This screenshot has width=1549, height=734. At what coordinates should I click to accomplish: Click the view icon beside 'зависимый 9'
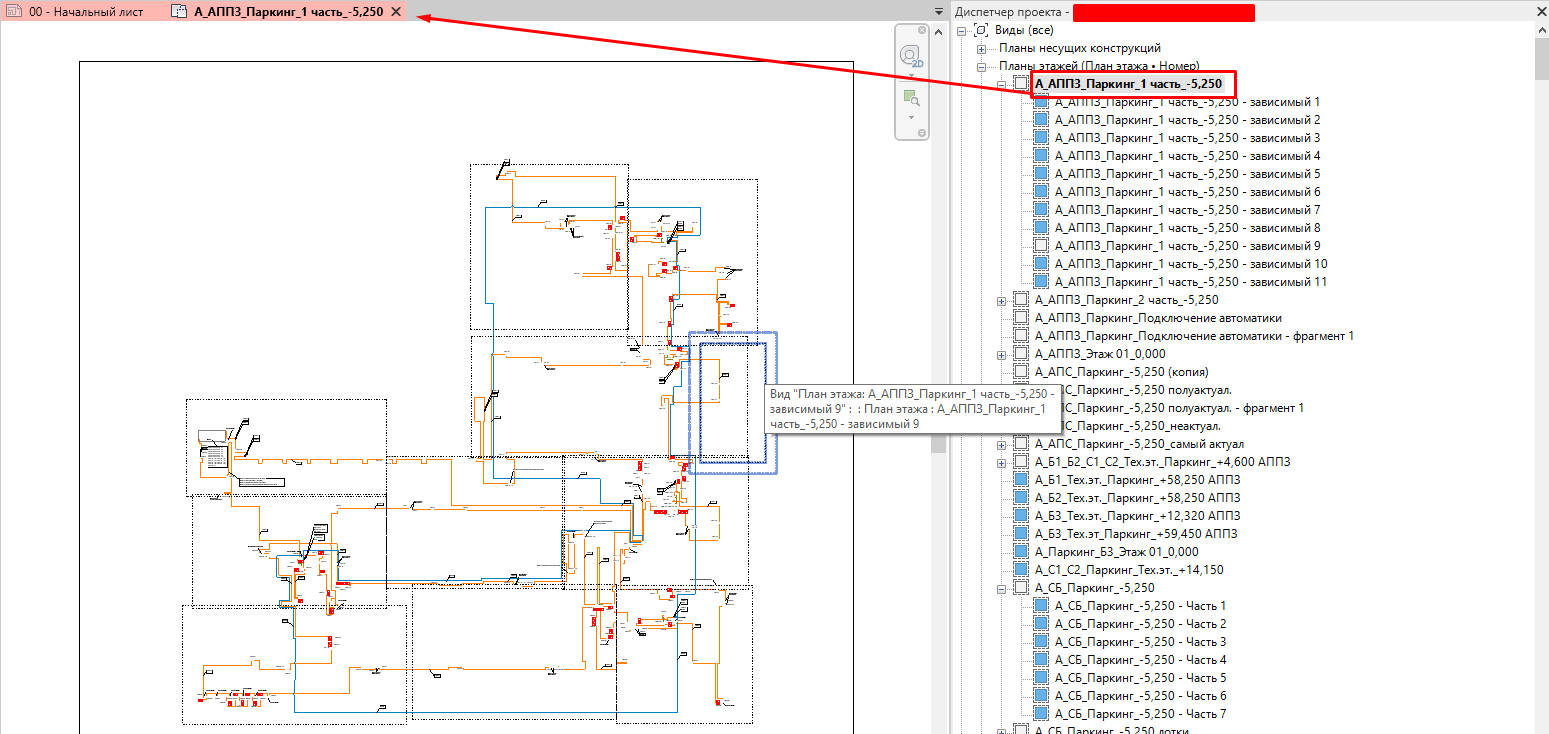click(1041, 246)
